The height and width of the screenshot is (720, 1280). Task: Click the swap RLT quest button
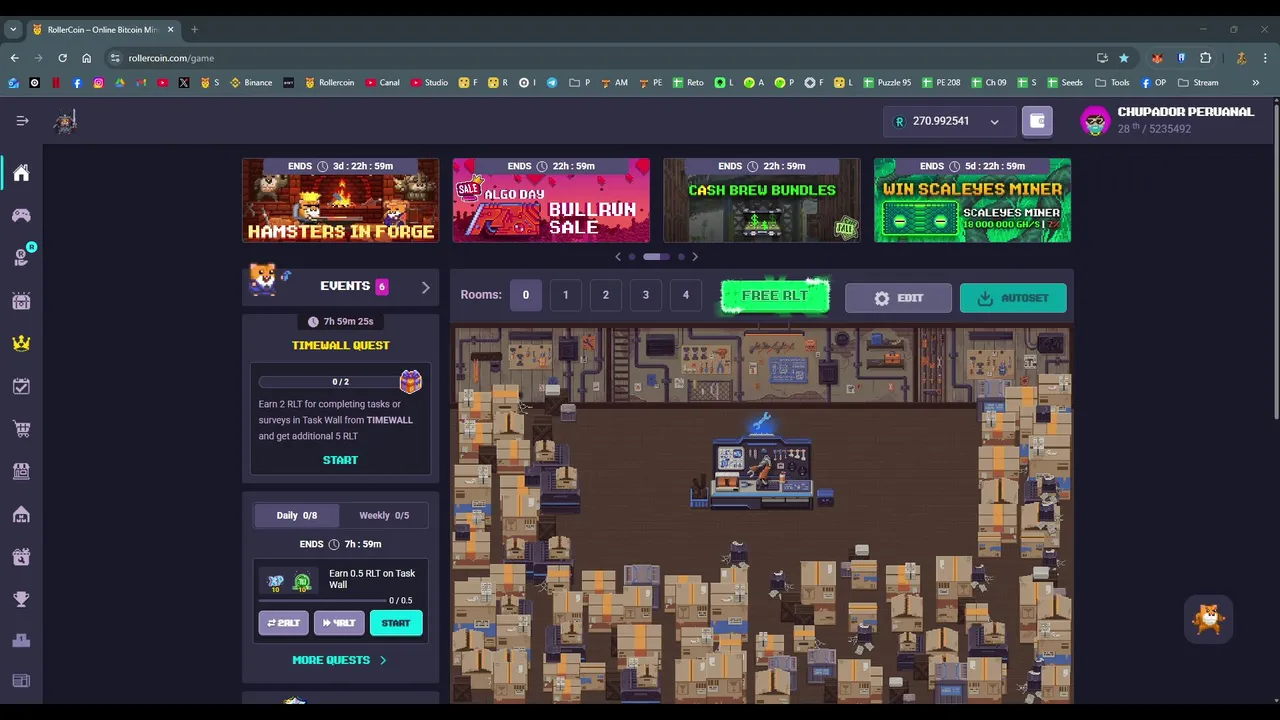pos(283,623)
